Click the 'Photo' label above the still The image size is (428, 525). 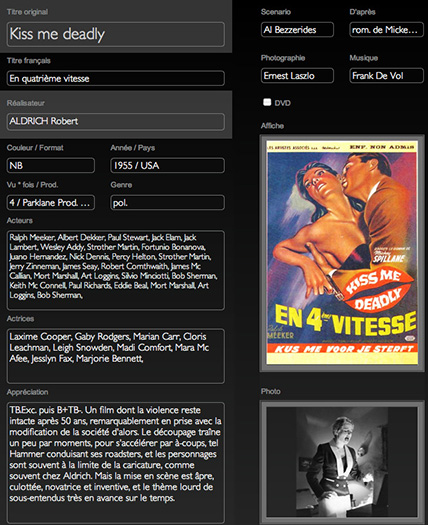pos(271,391)
